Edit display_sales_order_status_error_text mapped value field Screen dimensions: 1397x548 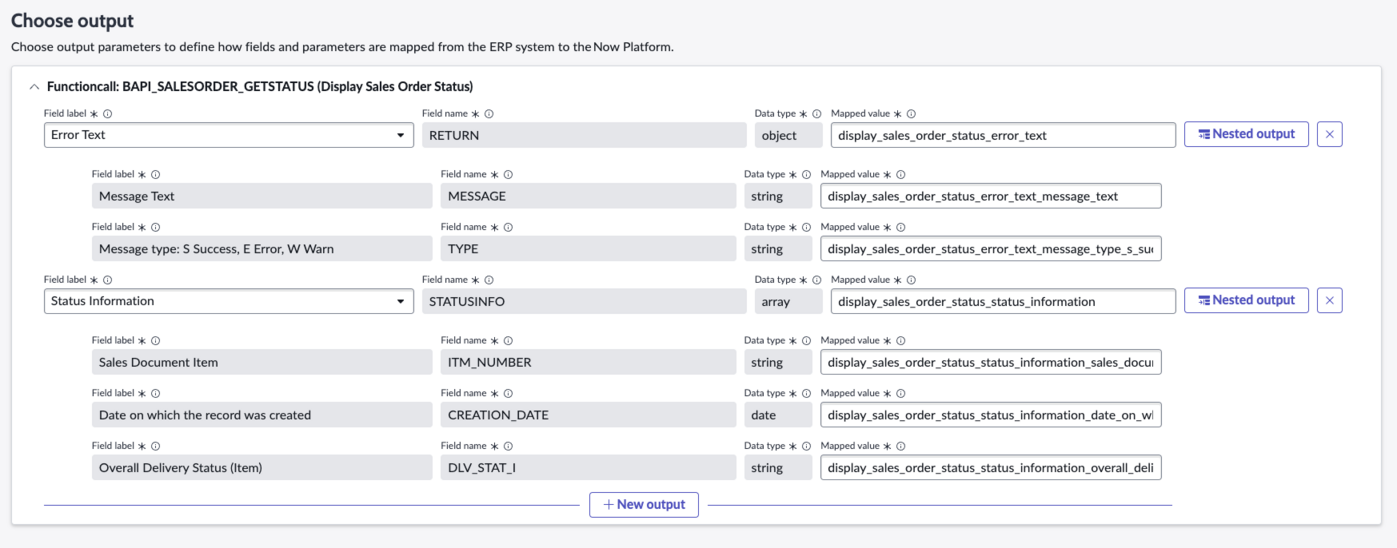click(x=1003, y=135)
